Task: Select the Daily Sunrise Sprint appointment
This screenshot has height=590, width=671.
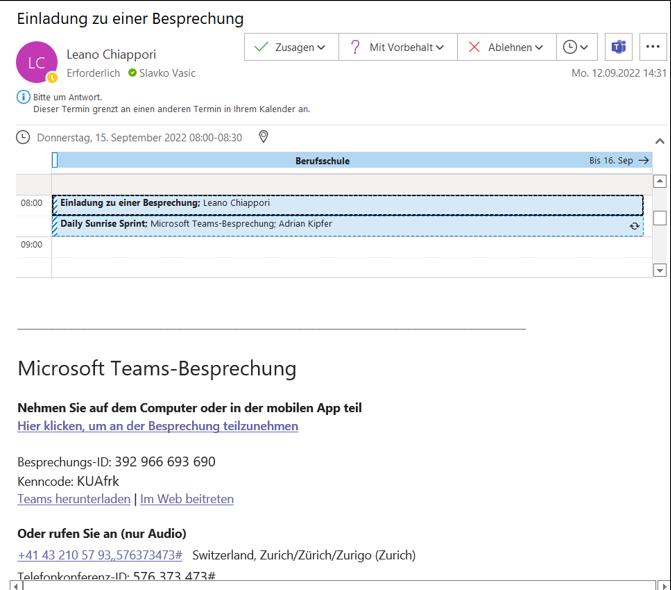Action: [x=347, y=226]
